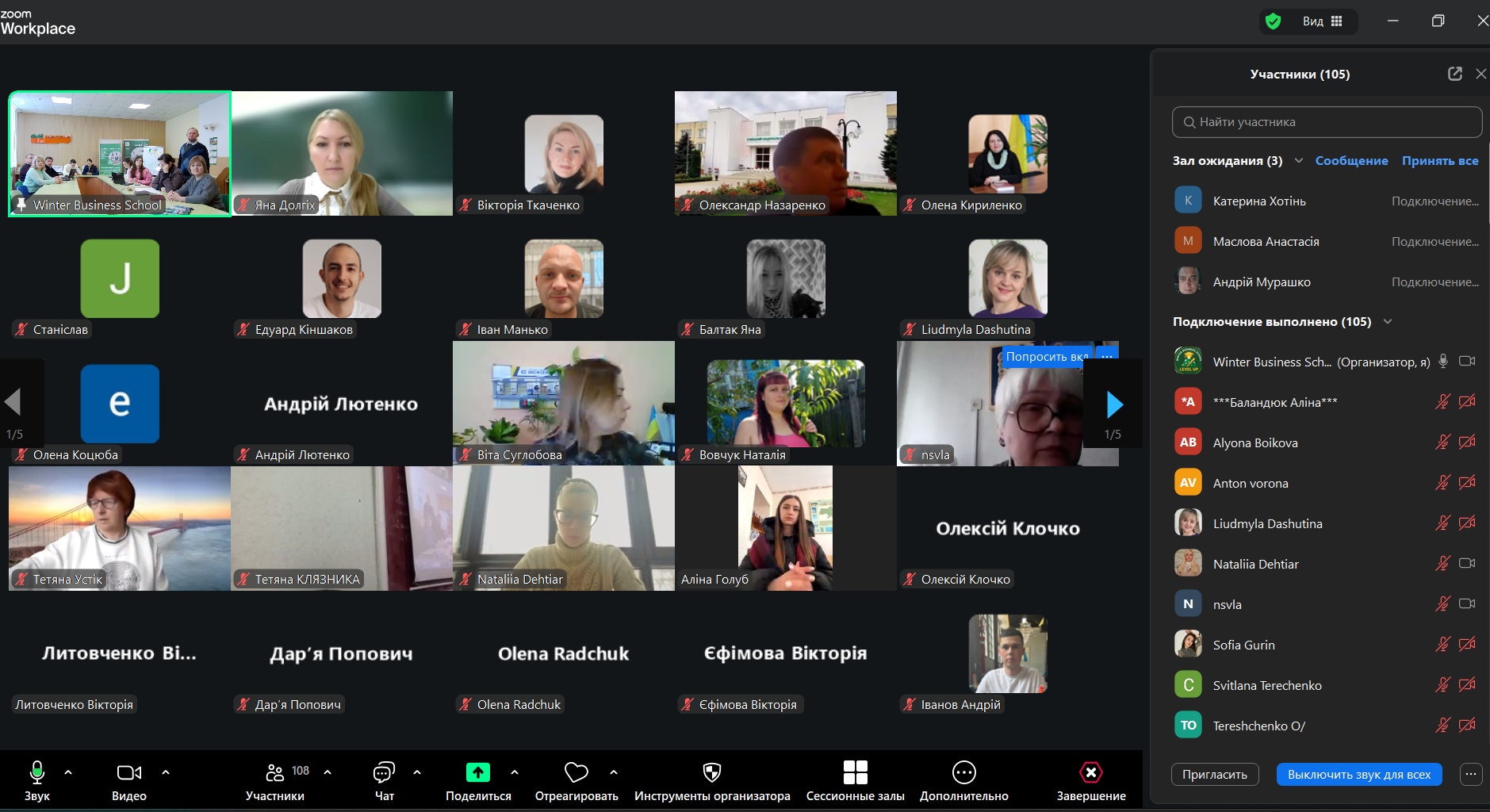Collapse the Подключение выполнено participants list
The width and height of the screenshot is (1490, 812).
1388,322
